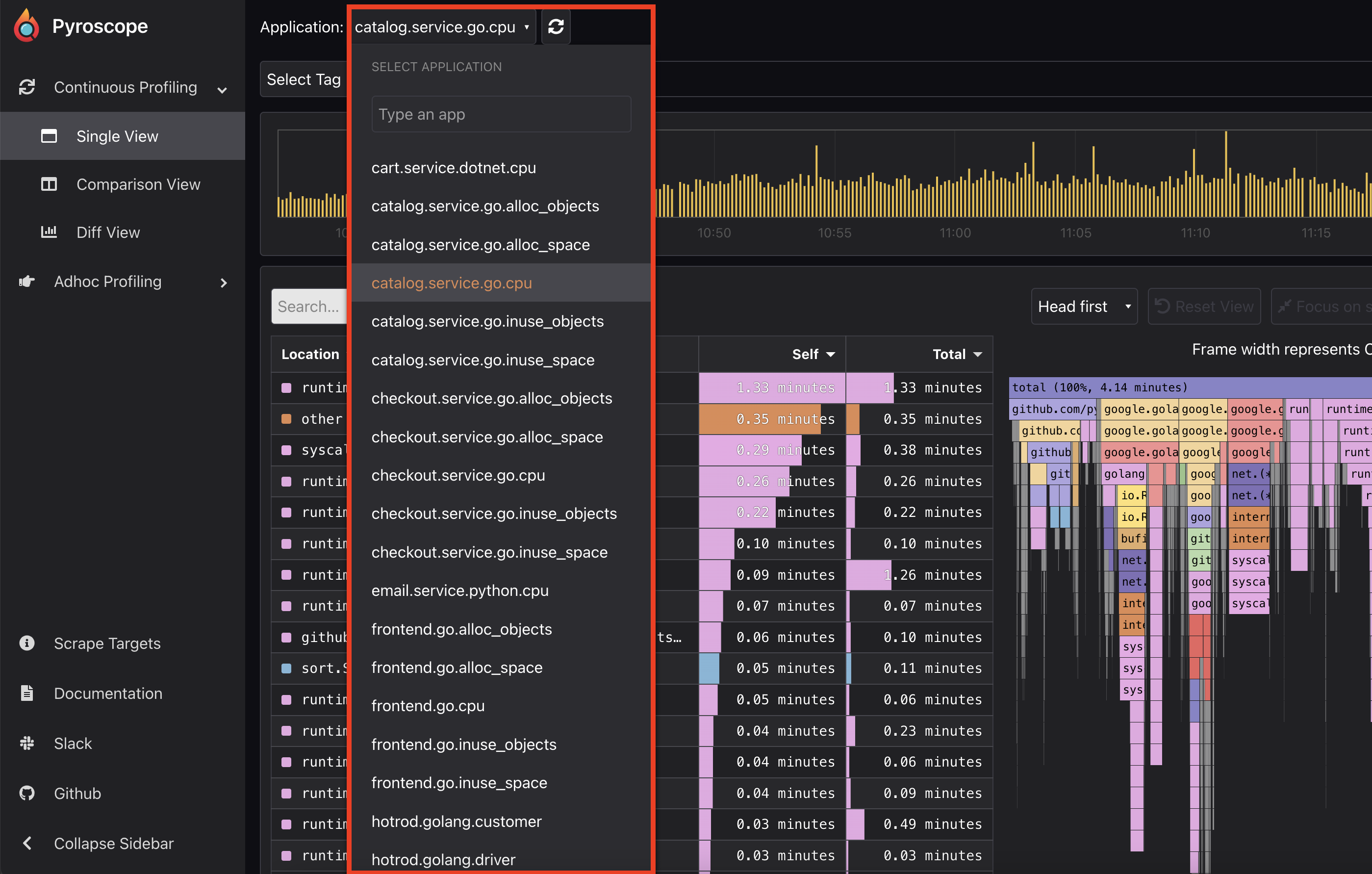The width and height of the screenshot is (1372, 874).
Task: Open Github using the octocat icon
Action: 27,793
